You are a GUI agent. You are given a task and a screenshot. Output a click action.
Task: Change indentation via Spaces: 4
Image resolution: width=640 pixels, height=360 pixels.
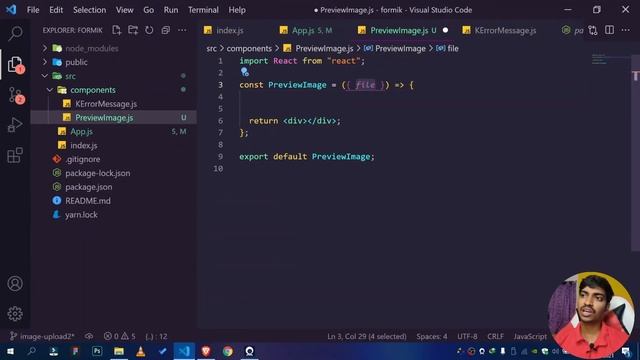click(x=432, y=336)
